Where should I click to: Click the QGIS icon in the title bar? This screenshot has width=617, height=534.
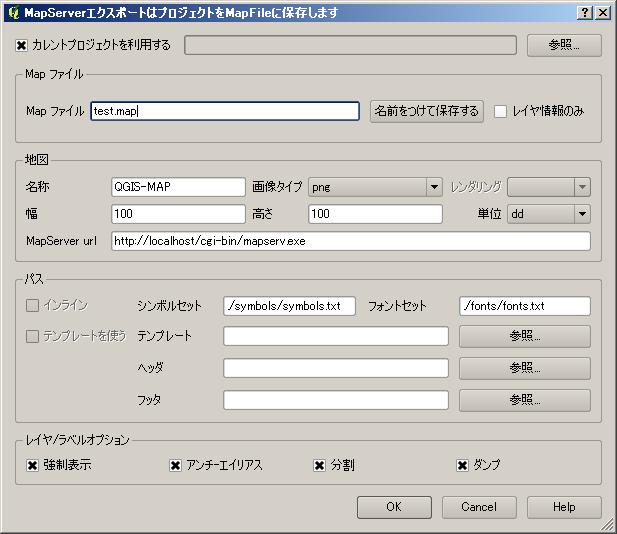(x=11, y=13)
